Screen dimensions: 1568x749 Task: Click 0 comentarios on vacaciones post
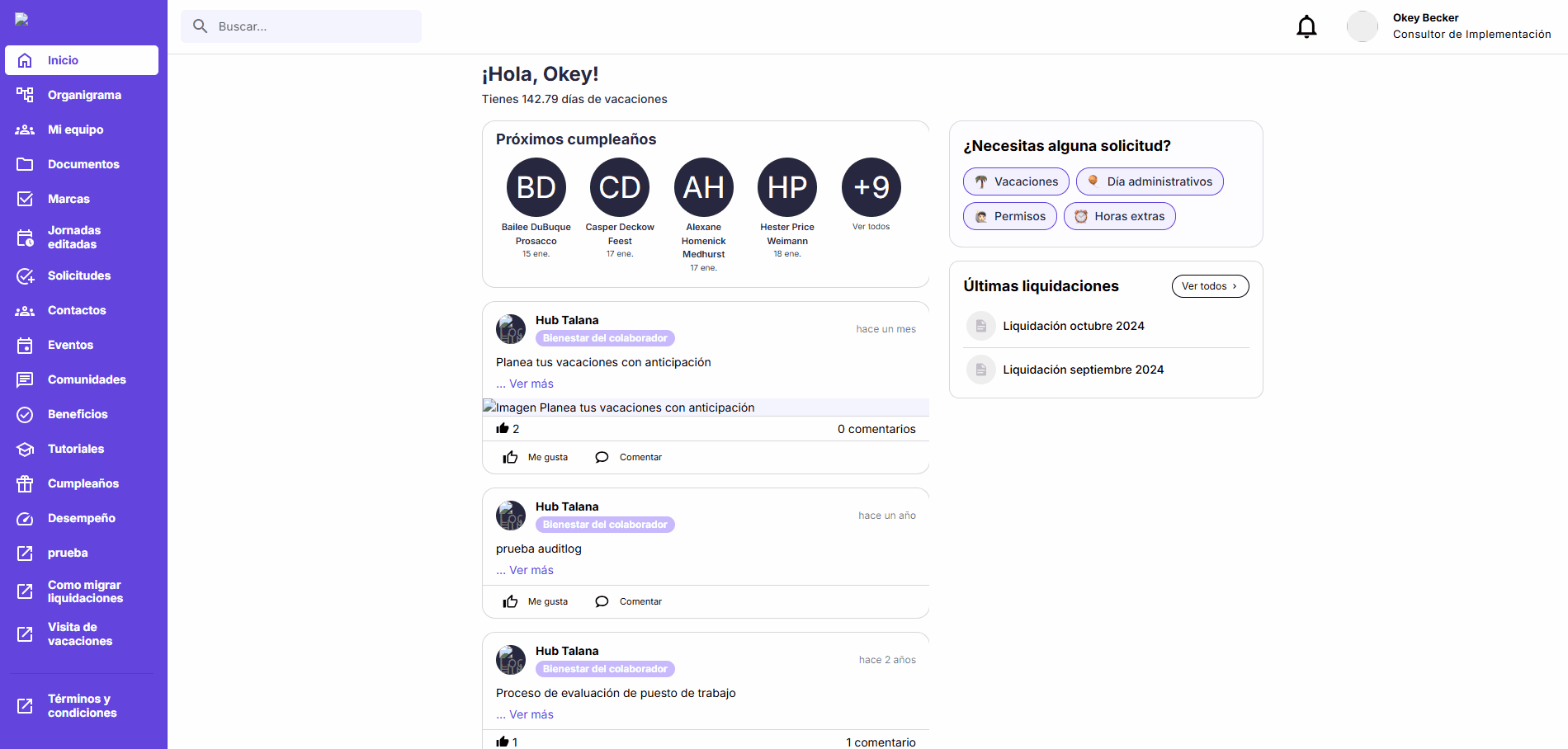point(876,429)
